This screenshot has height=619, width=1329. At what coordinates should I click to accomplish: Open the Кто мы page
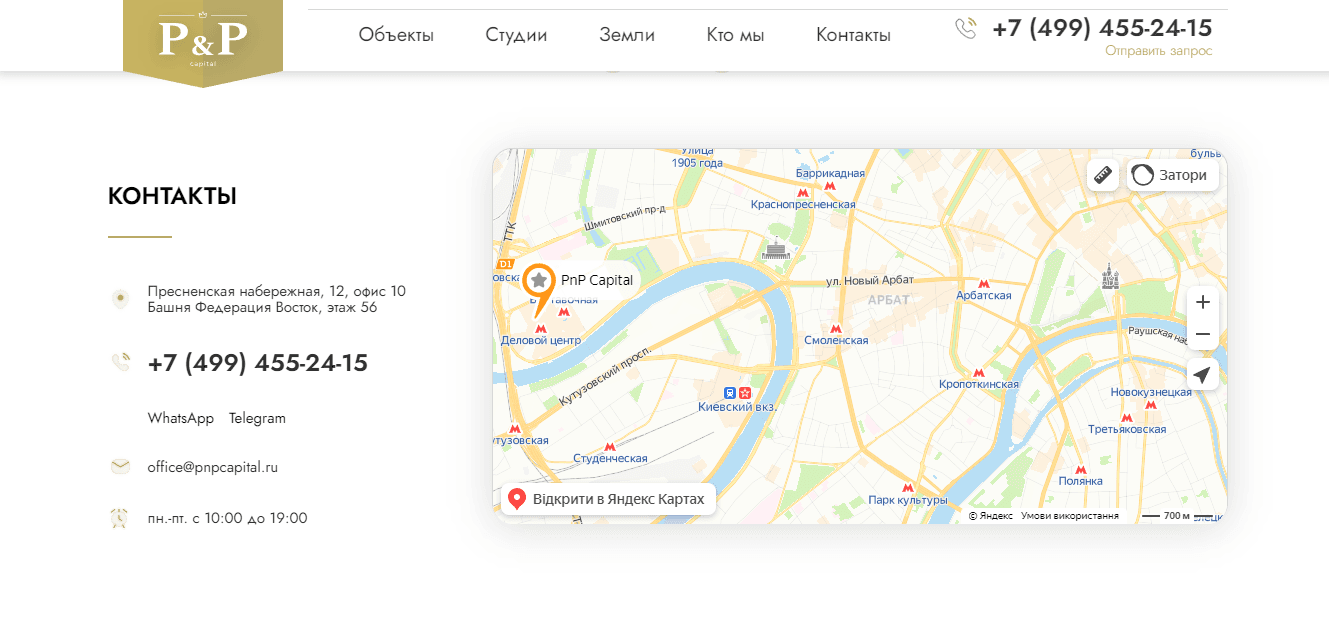pos(735,35)
